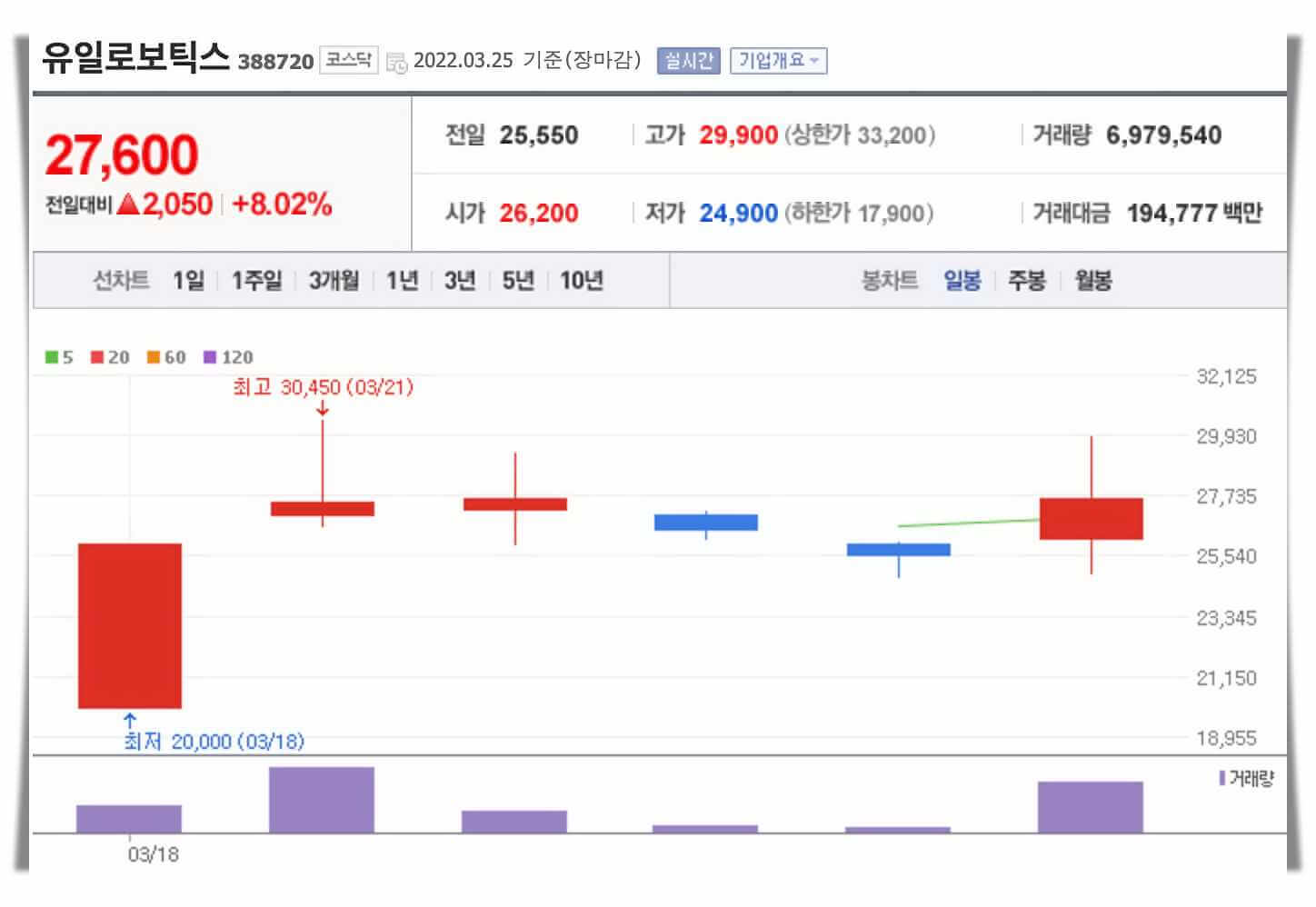Click the 거래대금 value 194,777 백만
The width and height of the screenshot is (1316, 907).
(1195, 214)
